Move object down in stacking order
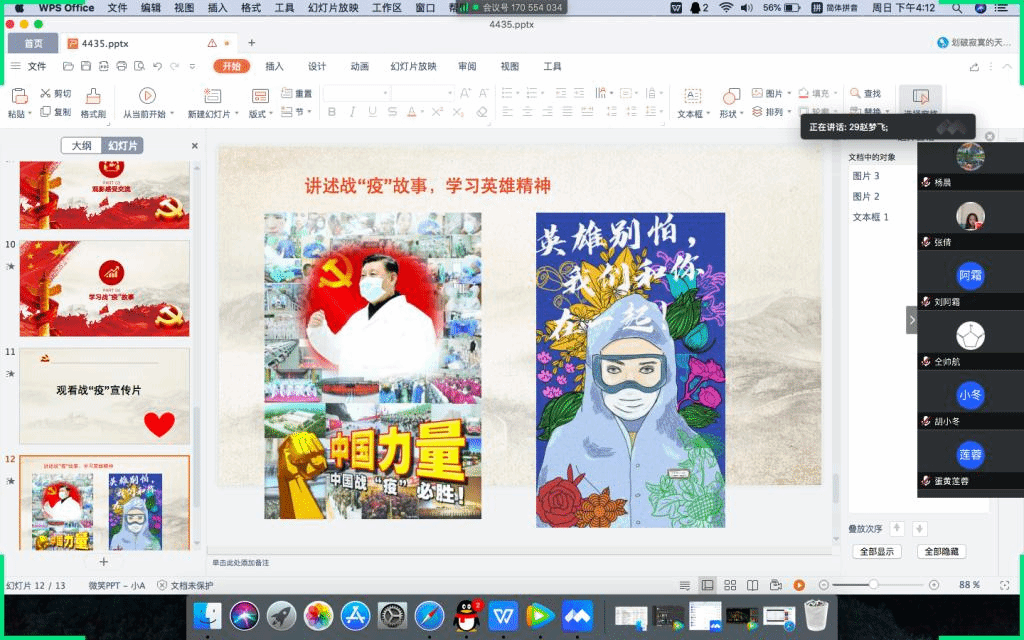This screenshot has width=1024, height=640. pos(920,528)
